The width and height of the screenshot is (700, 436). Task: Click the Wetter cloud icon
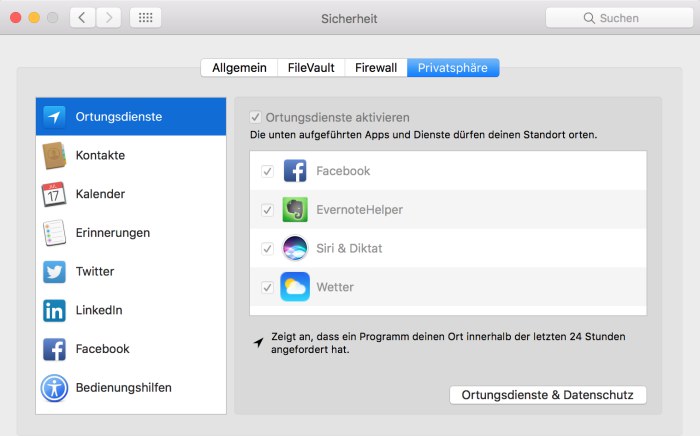(x=295, y=287)
